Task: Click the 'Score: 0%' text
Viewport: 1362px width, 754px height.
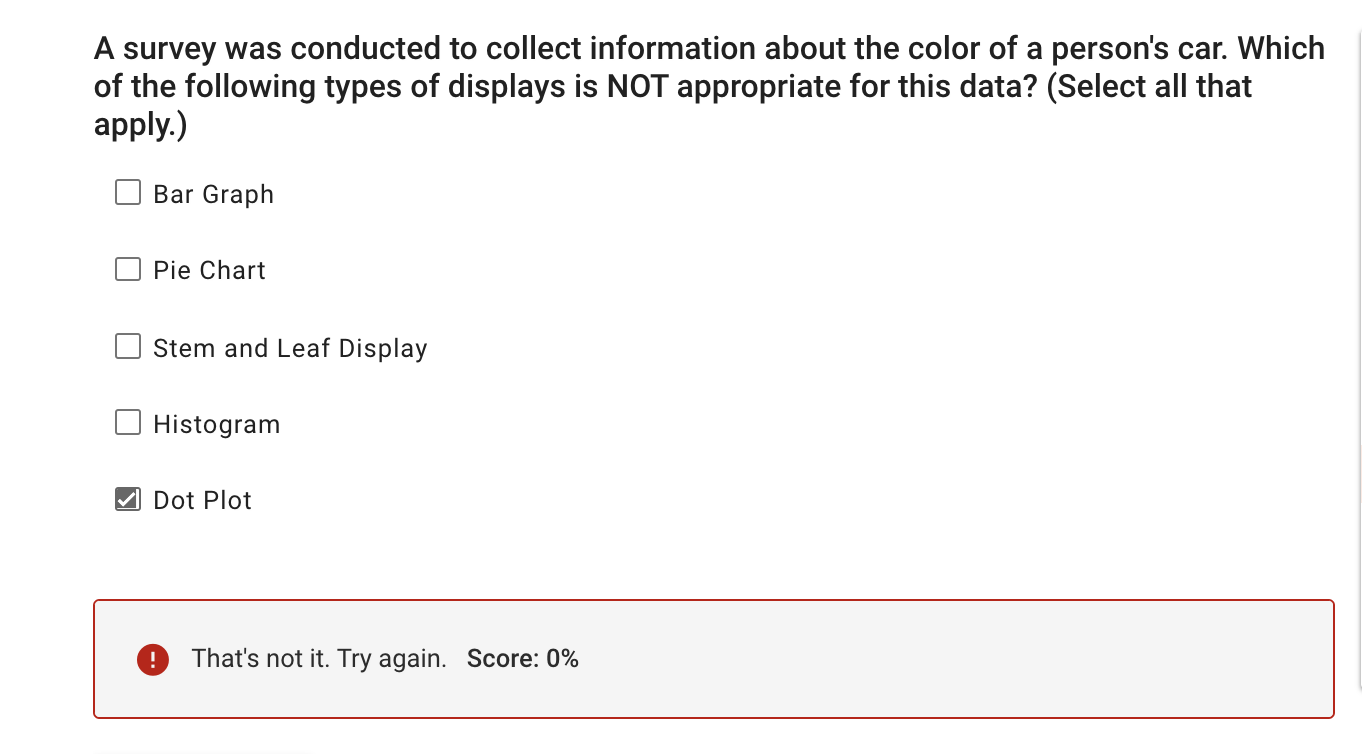Action: tap(523, 658)
